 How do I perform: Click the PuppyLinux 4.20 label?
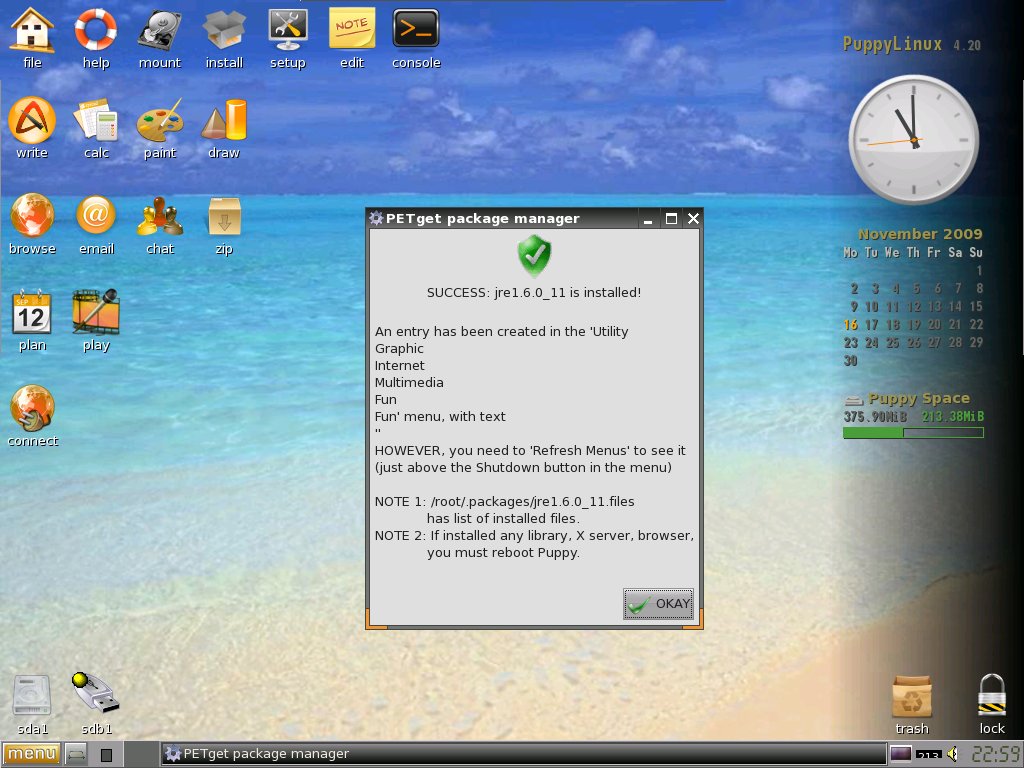[912, 44]
